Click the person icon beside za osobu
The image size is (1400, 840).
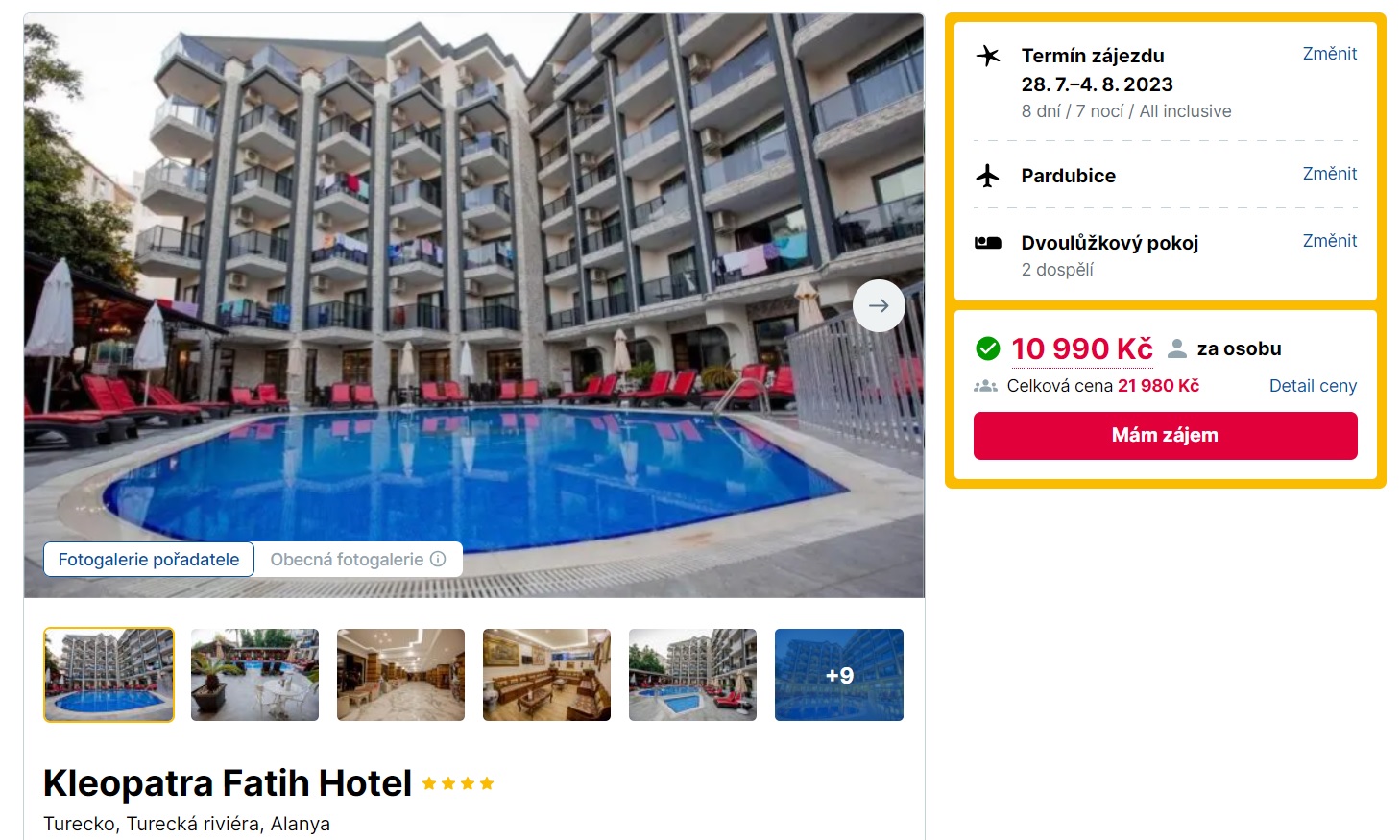[1176, 348]
